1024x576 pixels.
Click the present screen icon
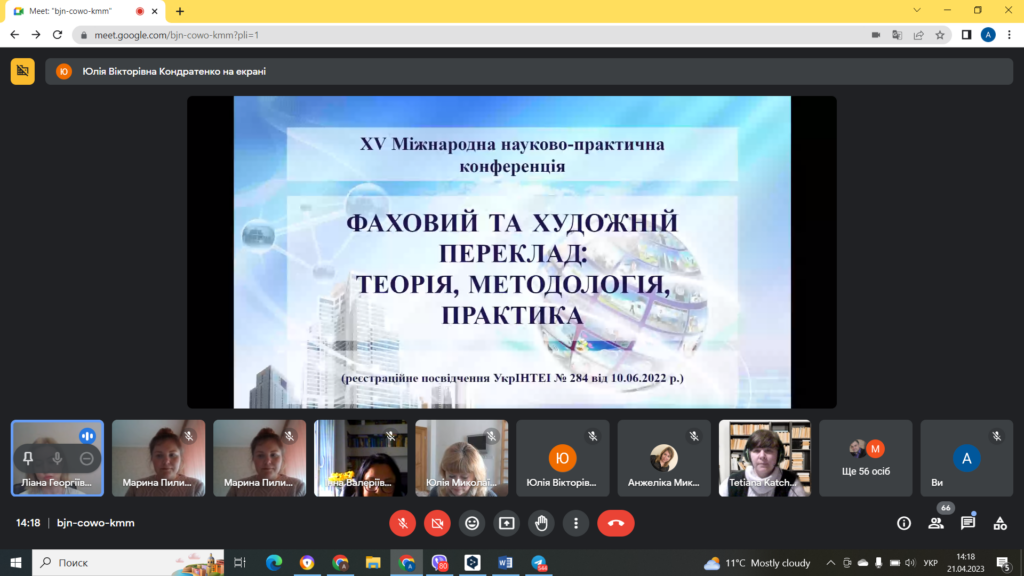pos(507,523)
